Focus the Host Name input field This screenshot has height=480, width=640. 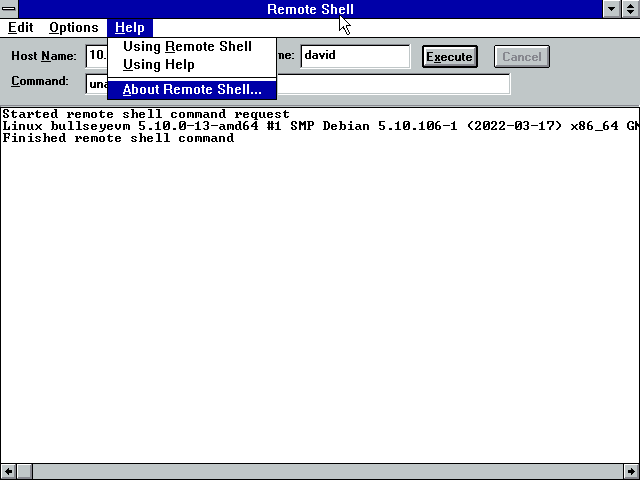click(x=97, y=56)
